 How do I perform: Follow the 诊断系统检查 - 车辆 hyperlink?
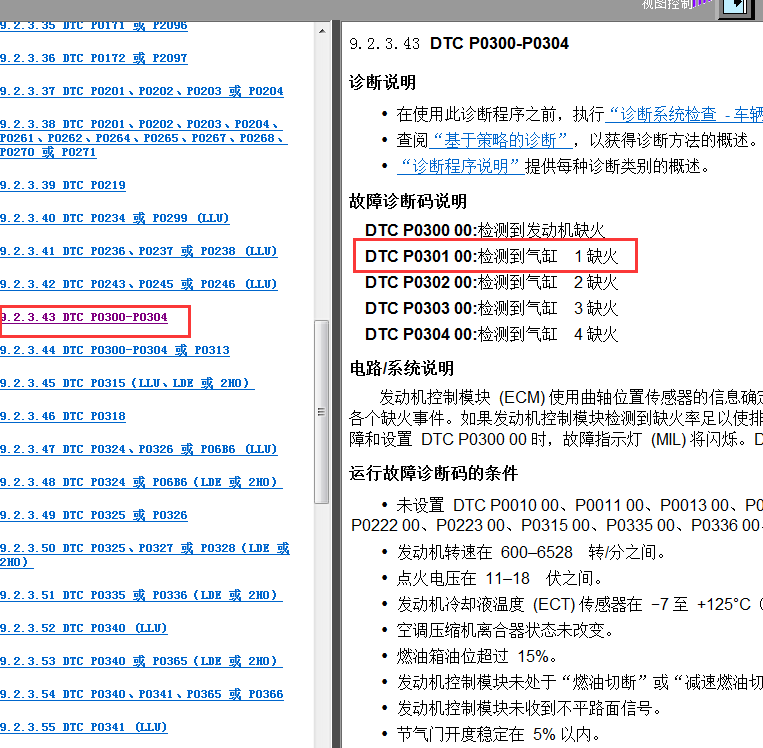click(684, 114)
